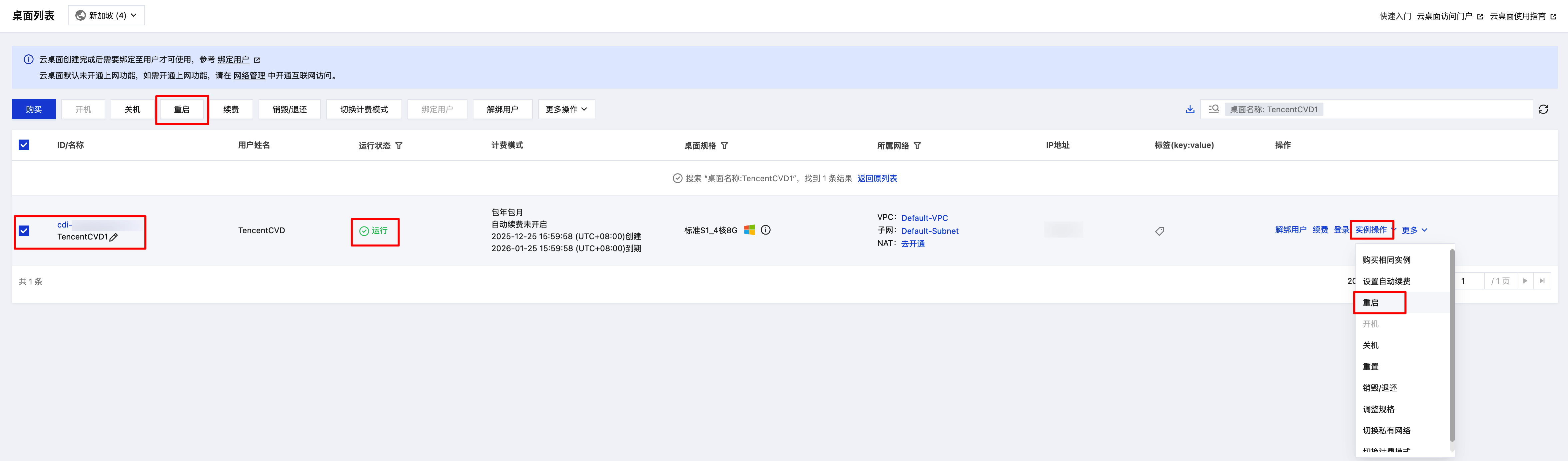The height and width of the screenshot is (461, 1568).
Task: Click the desktop name search field
Action: [1424, 110]
